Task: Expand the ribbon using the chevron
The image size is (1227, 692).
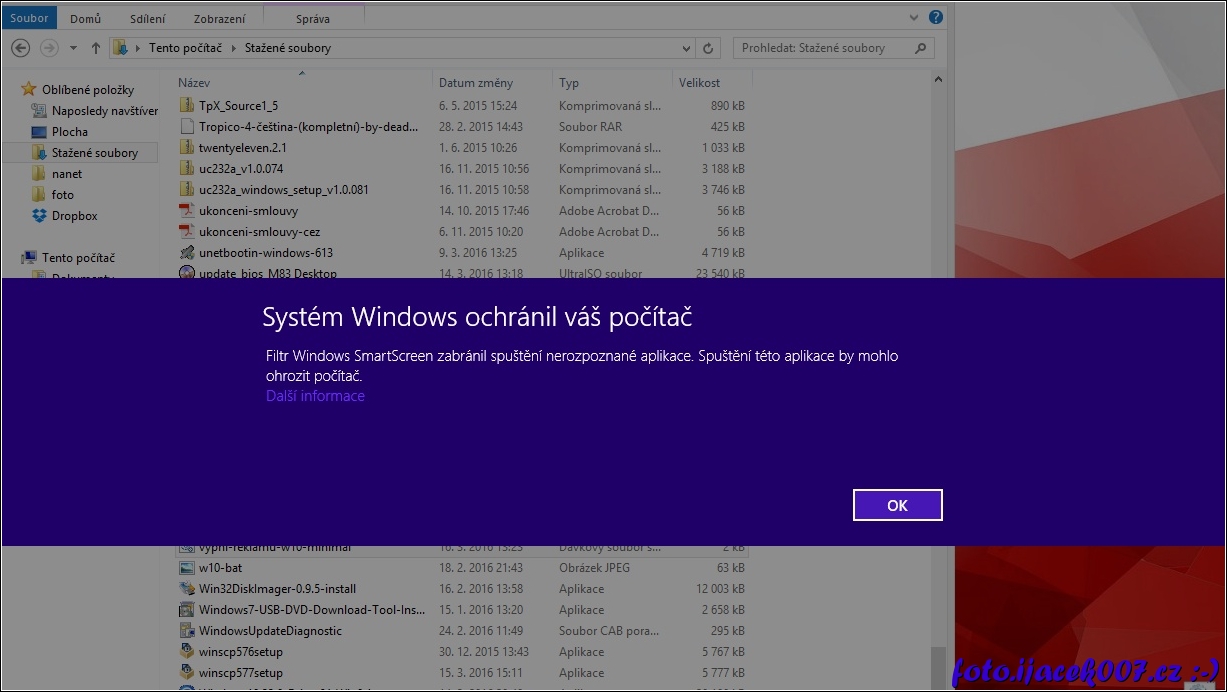Action: [x=915, y=18]
